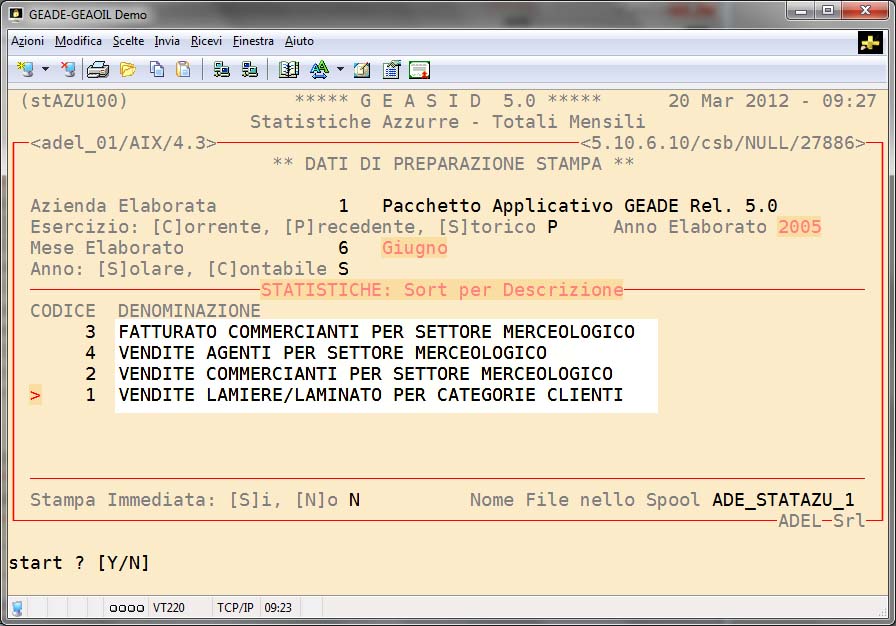Select VENDITE AGENTI PER SETTORE MERCEOLOGICO row
The height and width of the screenshot is (626, 896).
pyautogui.click(x=332, y=353)
